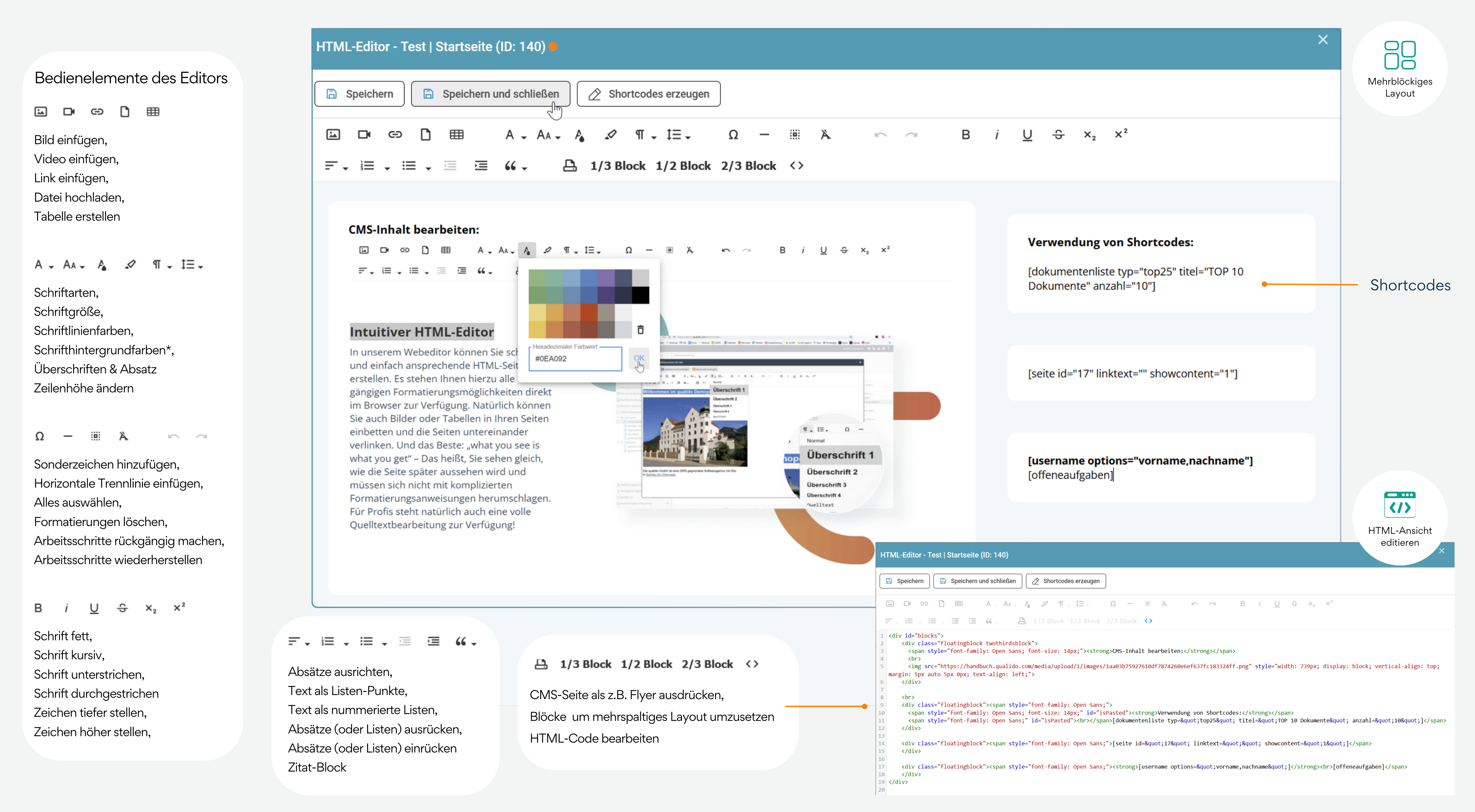Toggle subscript in main editor toolbar
Viewport: 1475px width, 812px height.
[x=1090, y=135]
